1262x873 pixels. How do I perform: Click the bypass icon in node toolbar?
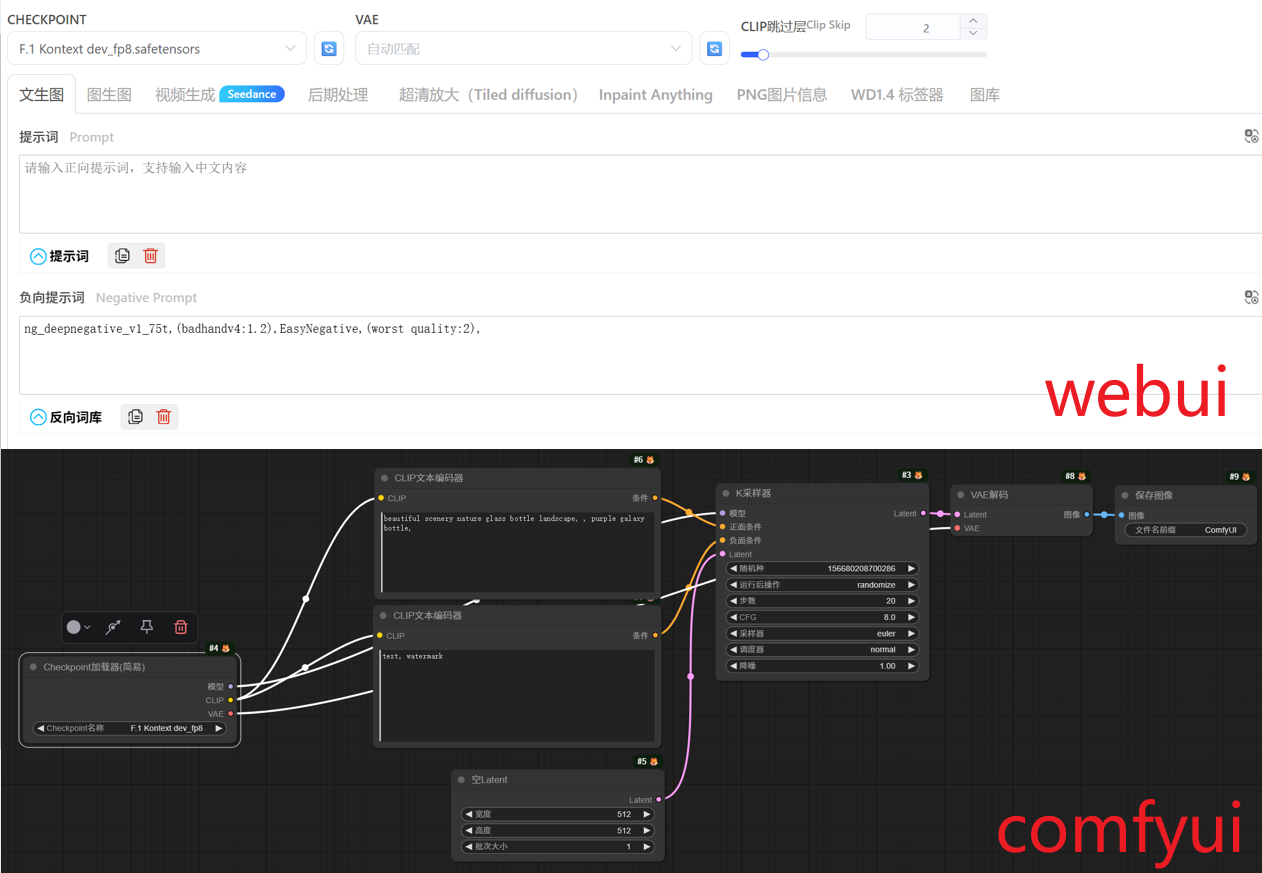tap(113, 627)
